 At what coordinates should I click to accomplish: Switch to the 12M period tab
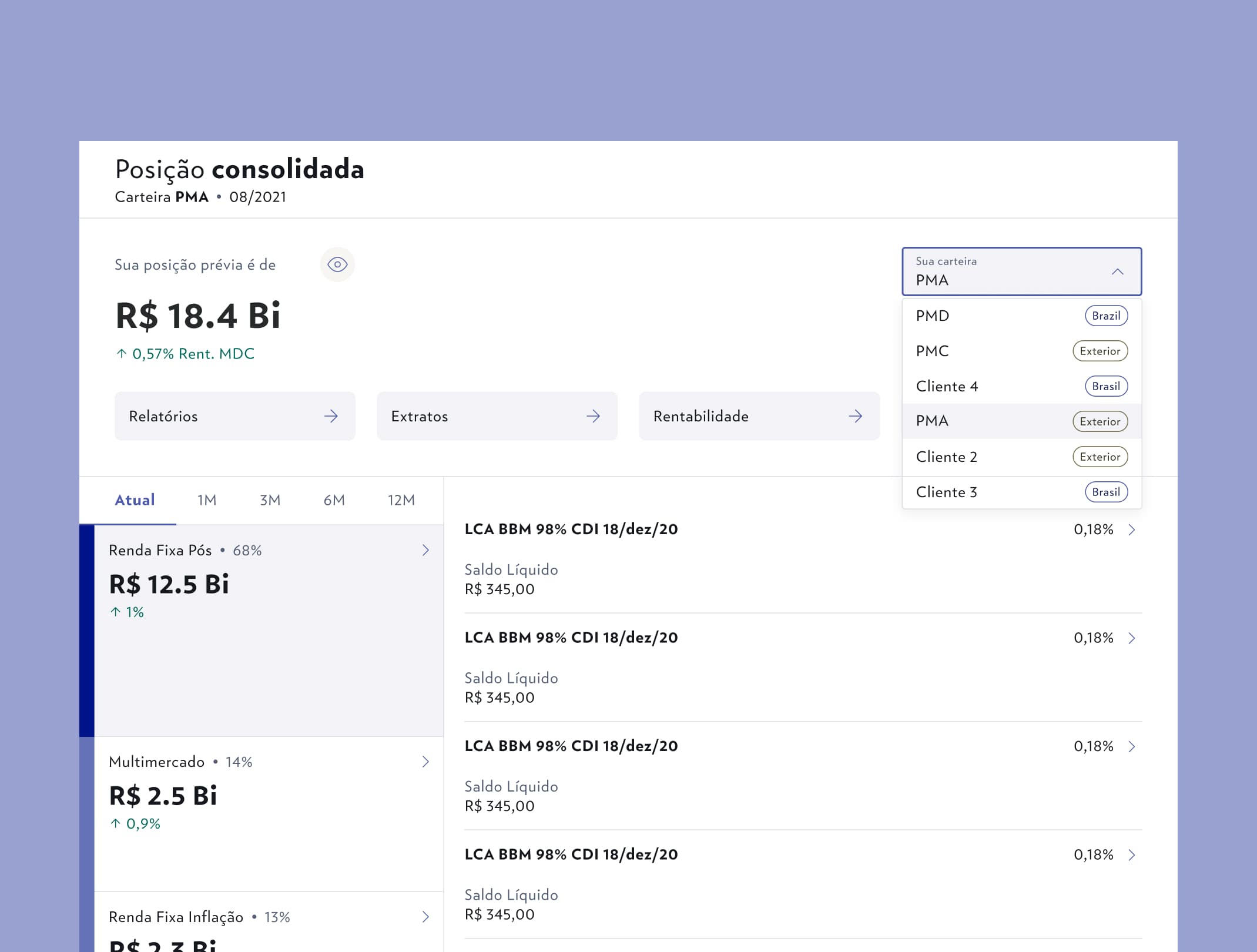(x=401, y=500)
